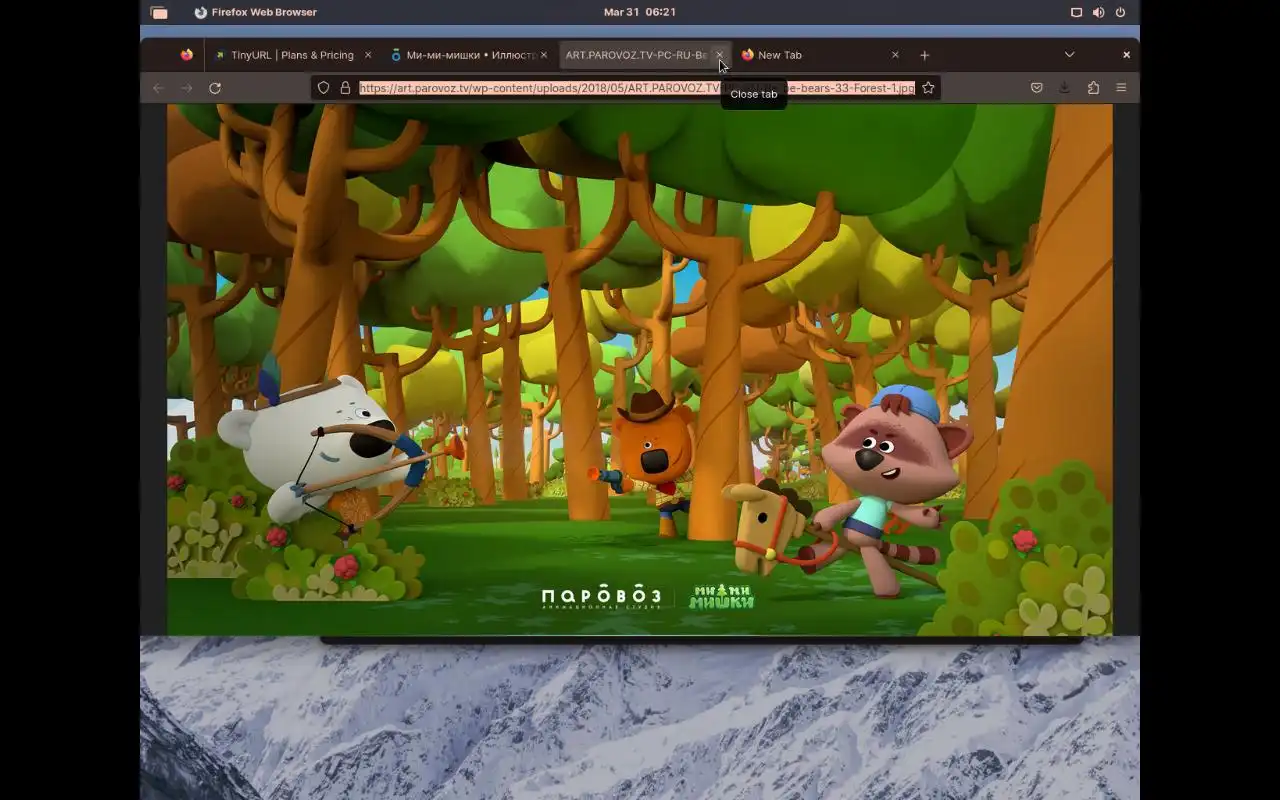Open the Downloads panel
The height and width of the screenshot is (800, 1280).
click(x=1064, y=88)
